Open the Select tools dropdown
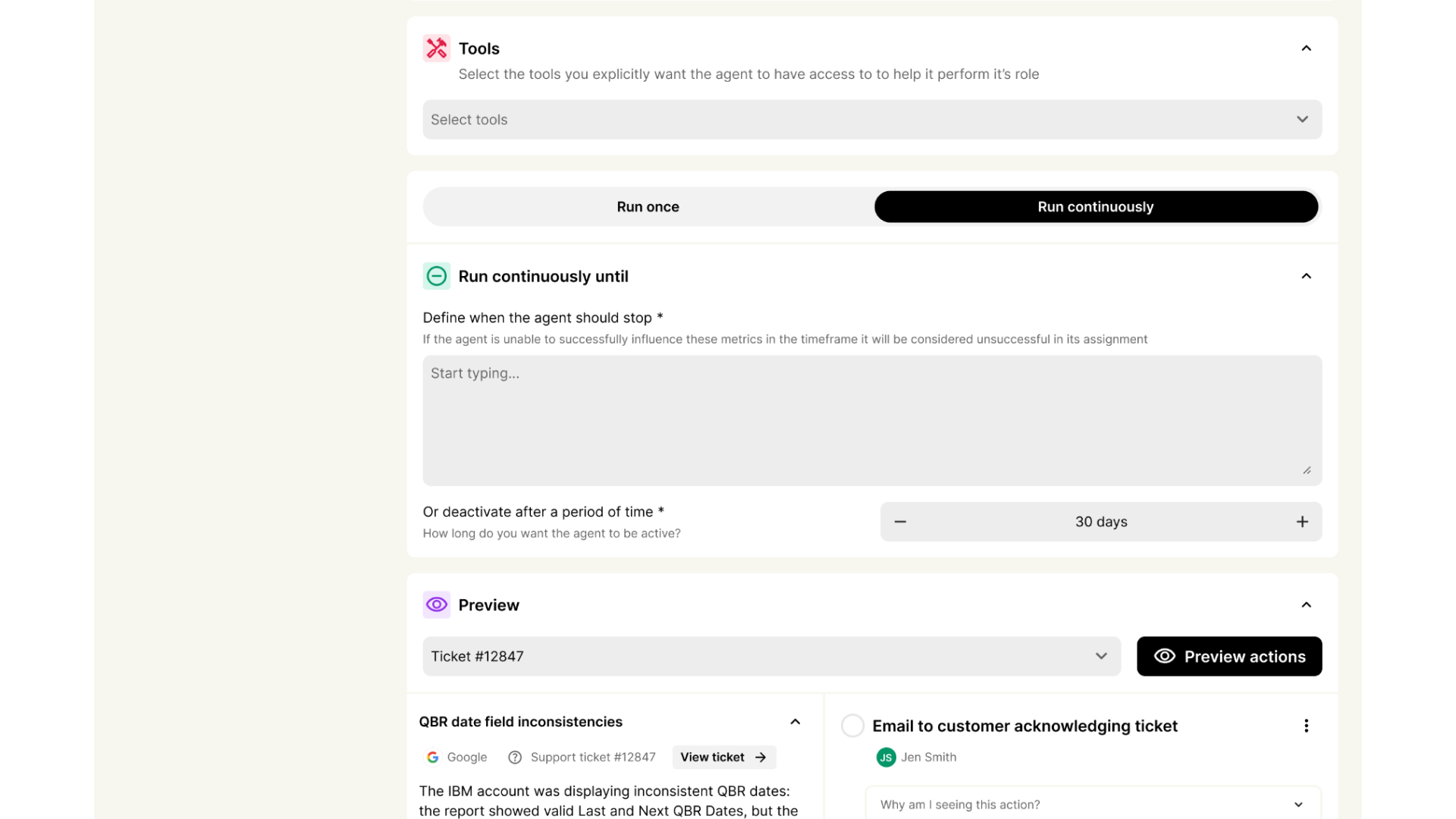This screenshot has height=819, width=1456. 872,120
